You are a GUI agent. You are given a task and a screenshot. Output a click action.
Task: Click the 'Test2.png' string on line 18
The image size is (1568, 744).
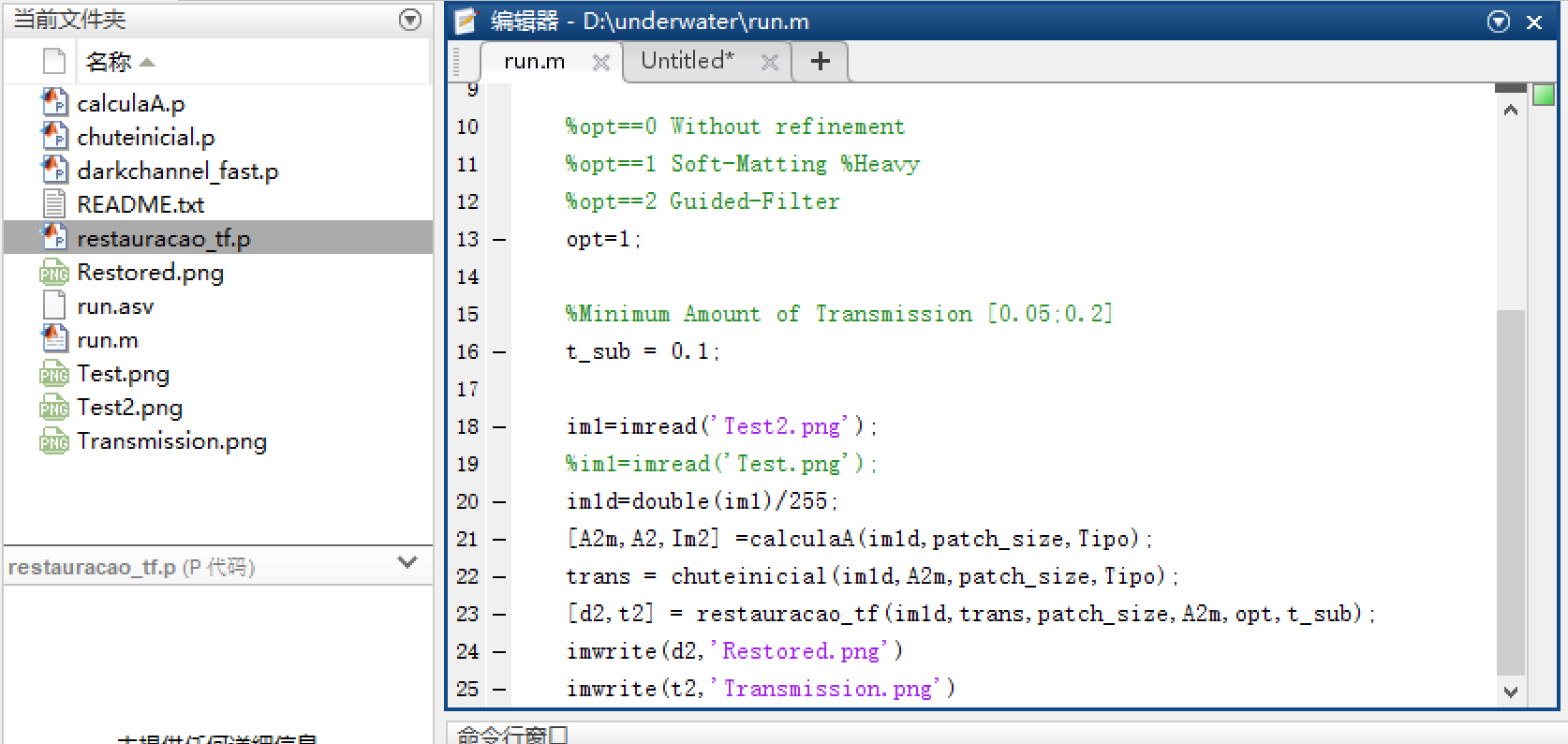[x=783, y=426]
